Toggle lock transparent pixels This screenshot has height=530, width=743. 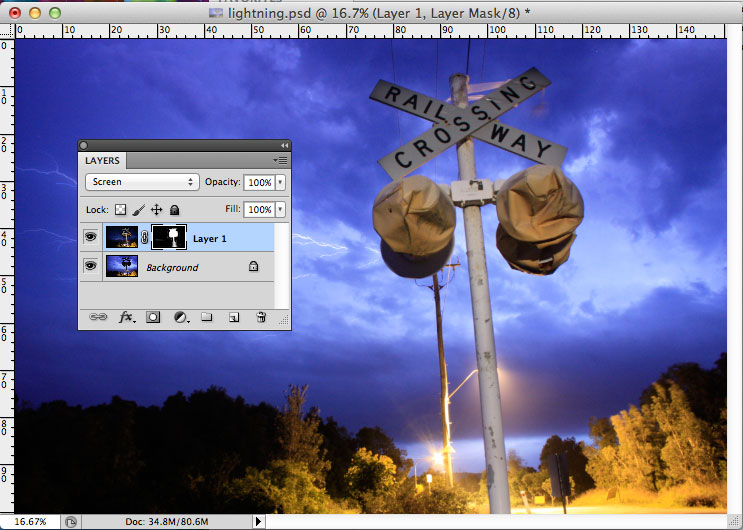pos(121,210)
